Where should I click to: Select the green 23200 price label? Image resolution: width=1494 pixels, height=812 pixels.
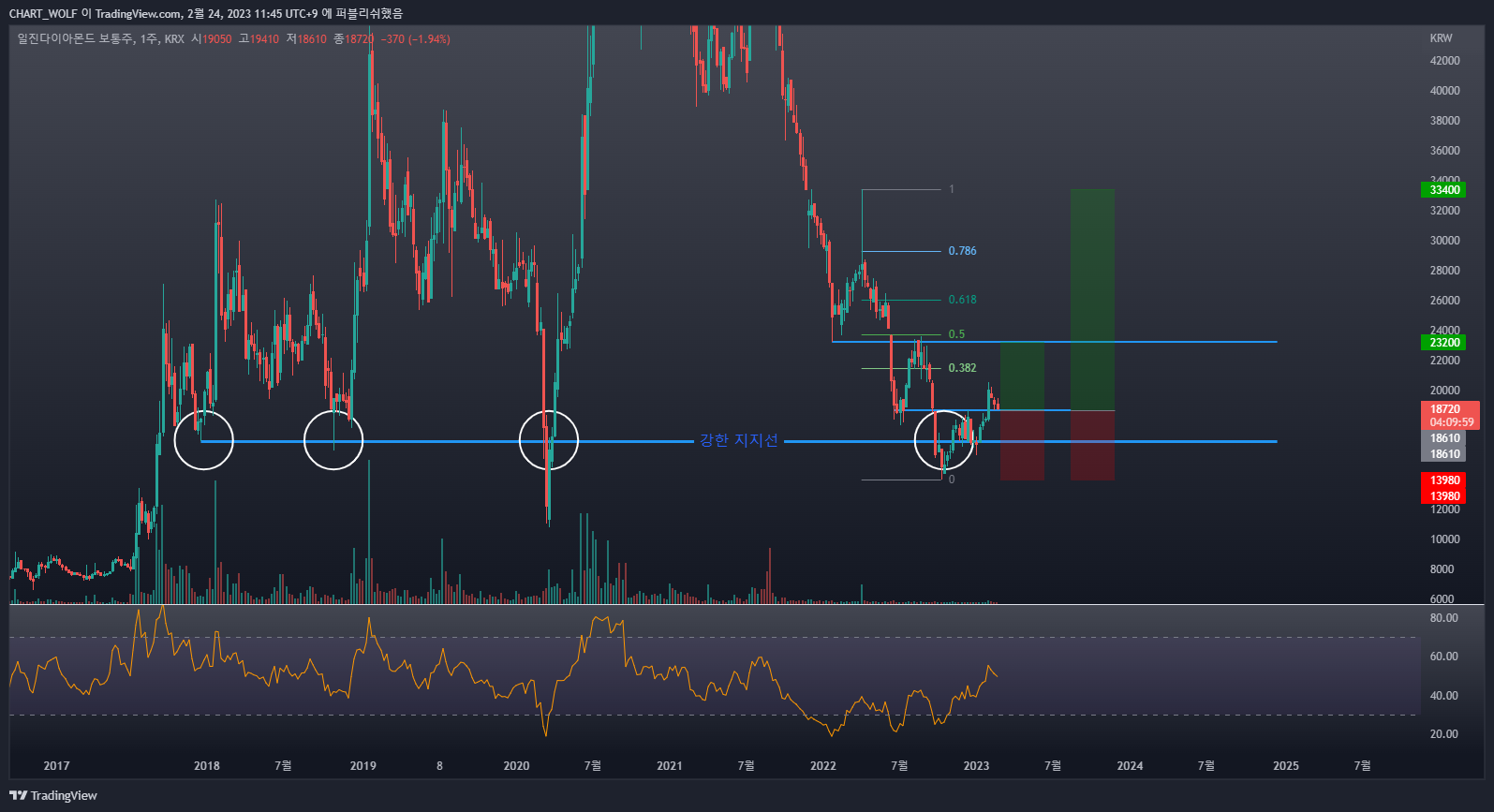(x=1444, y=343)
